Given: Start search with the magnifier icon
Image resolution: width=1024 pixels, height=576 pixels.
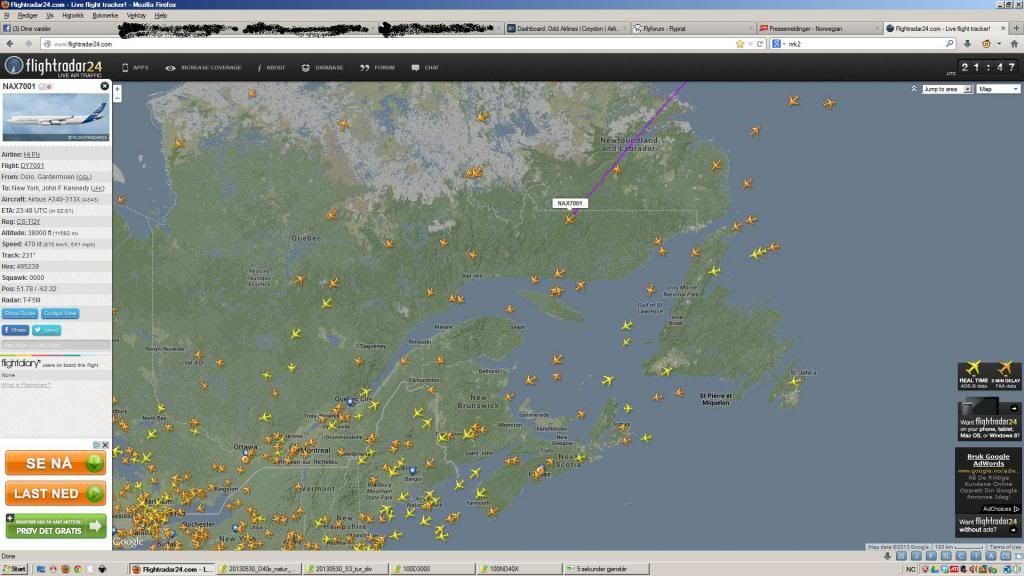Looking at the screenshot, I should tap(950, 44).
